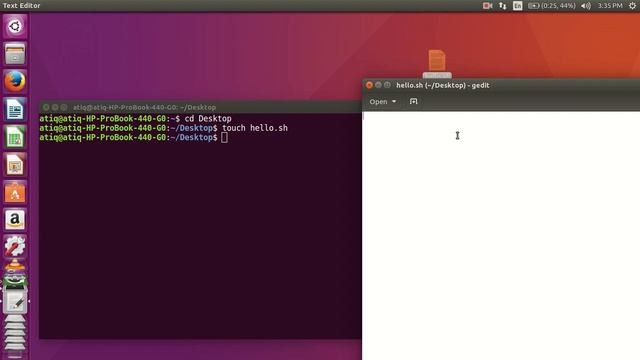Open the network indicator menu
Screen dimensions: 640x360
click(502, 6)
